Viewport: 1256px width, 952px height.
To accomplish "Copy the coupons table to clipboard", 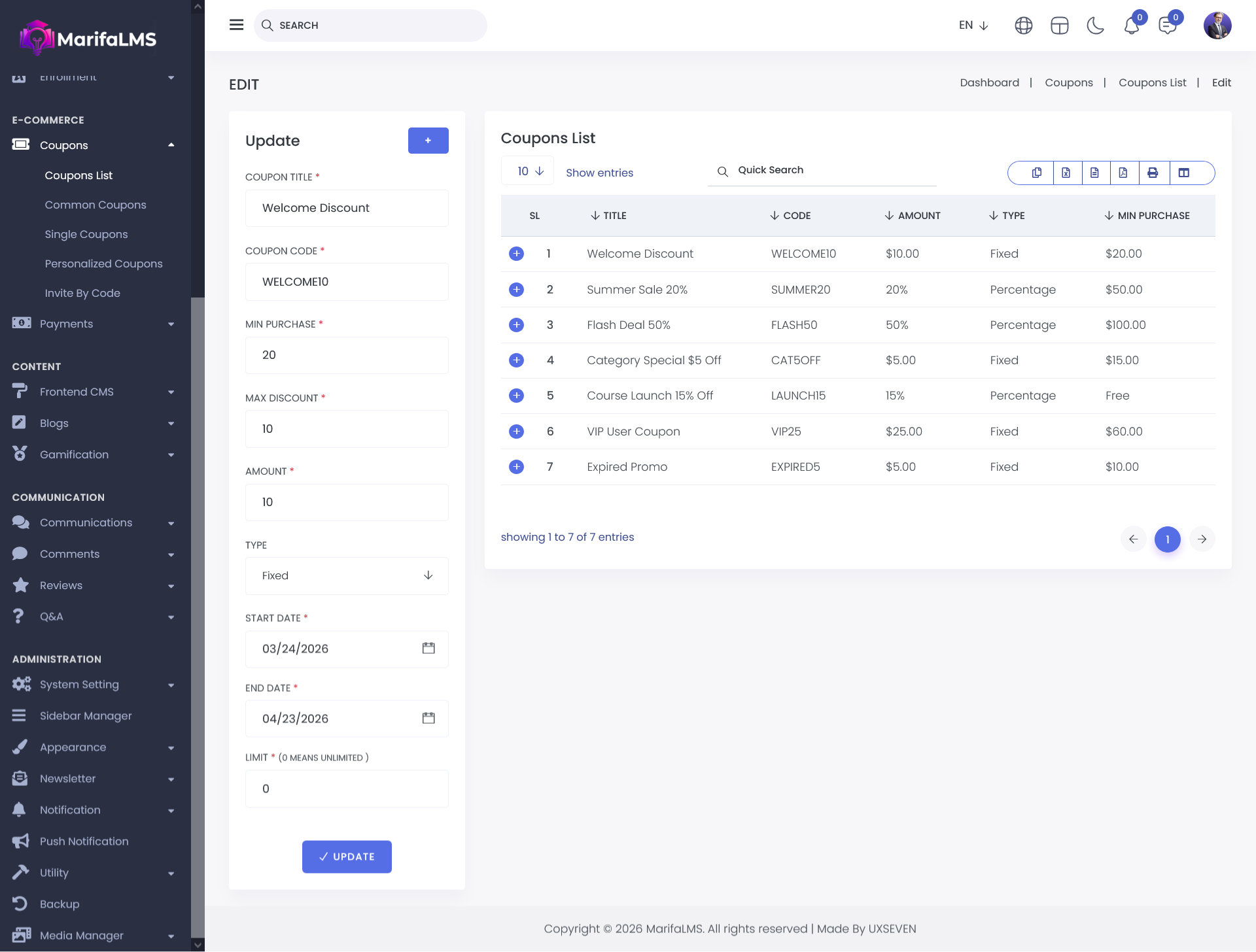I will (1037, 173).
